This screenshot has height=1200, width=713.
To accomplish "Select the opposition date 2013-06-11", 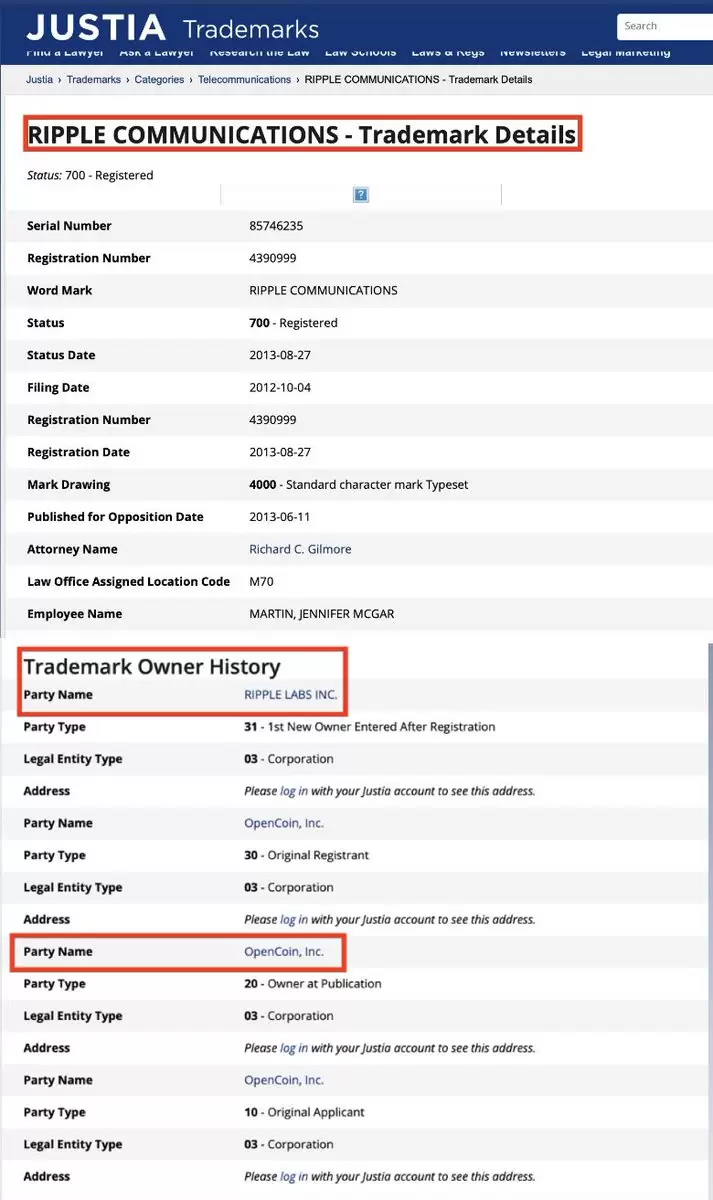I will coord(280,517).
